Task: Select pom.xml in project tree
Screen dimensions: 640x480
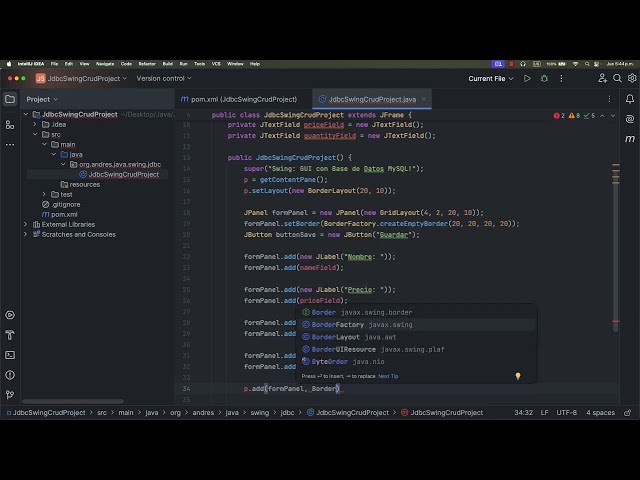Action: 60,214
